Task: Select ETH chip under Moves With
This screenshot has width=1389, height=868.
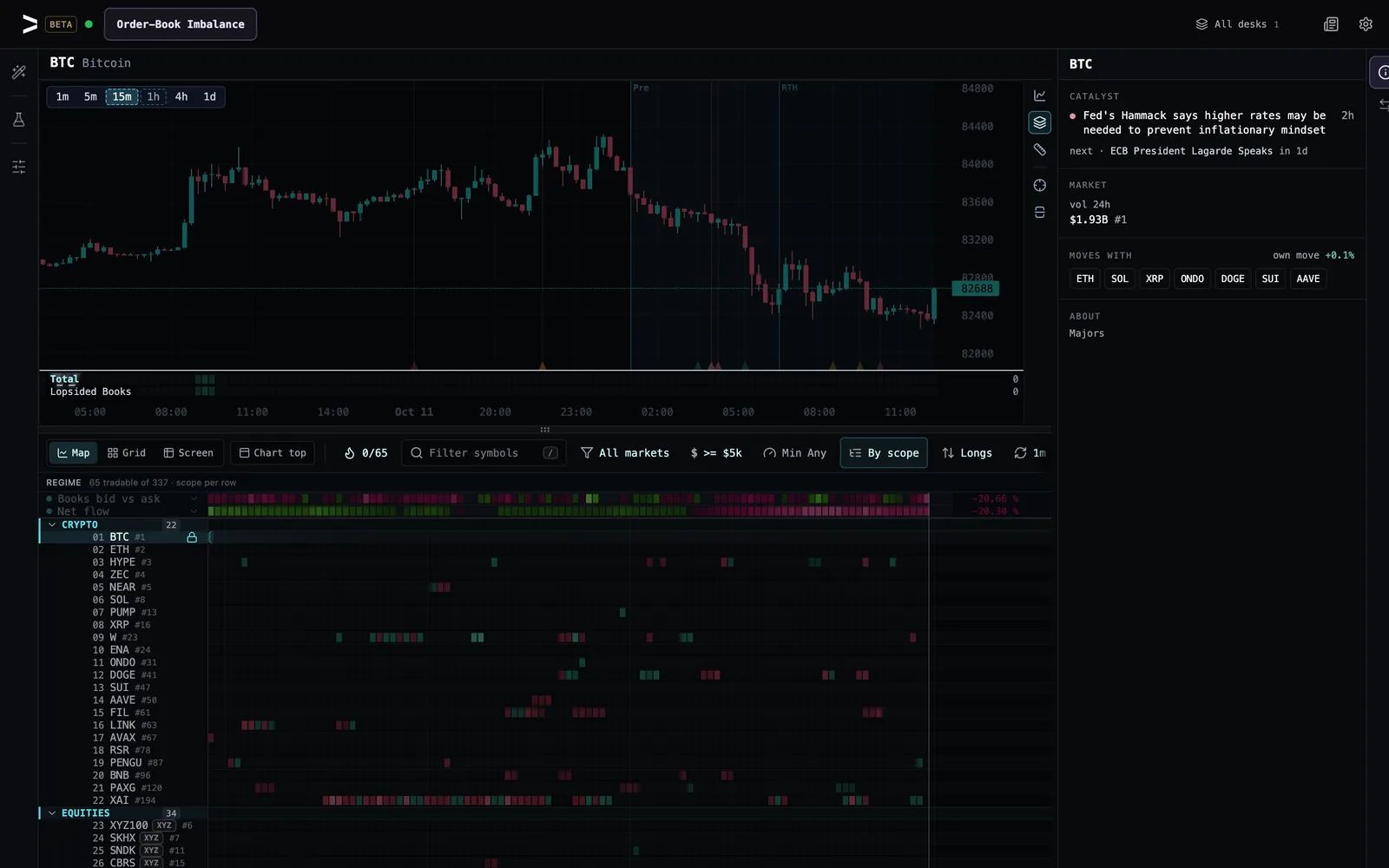Action: point(1085,279)
